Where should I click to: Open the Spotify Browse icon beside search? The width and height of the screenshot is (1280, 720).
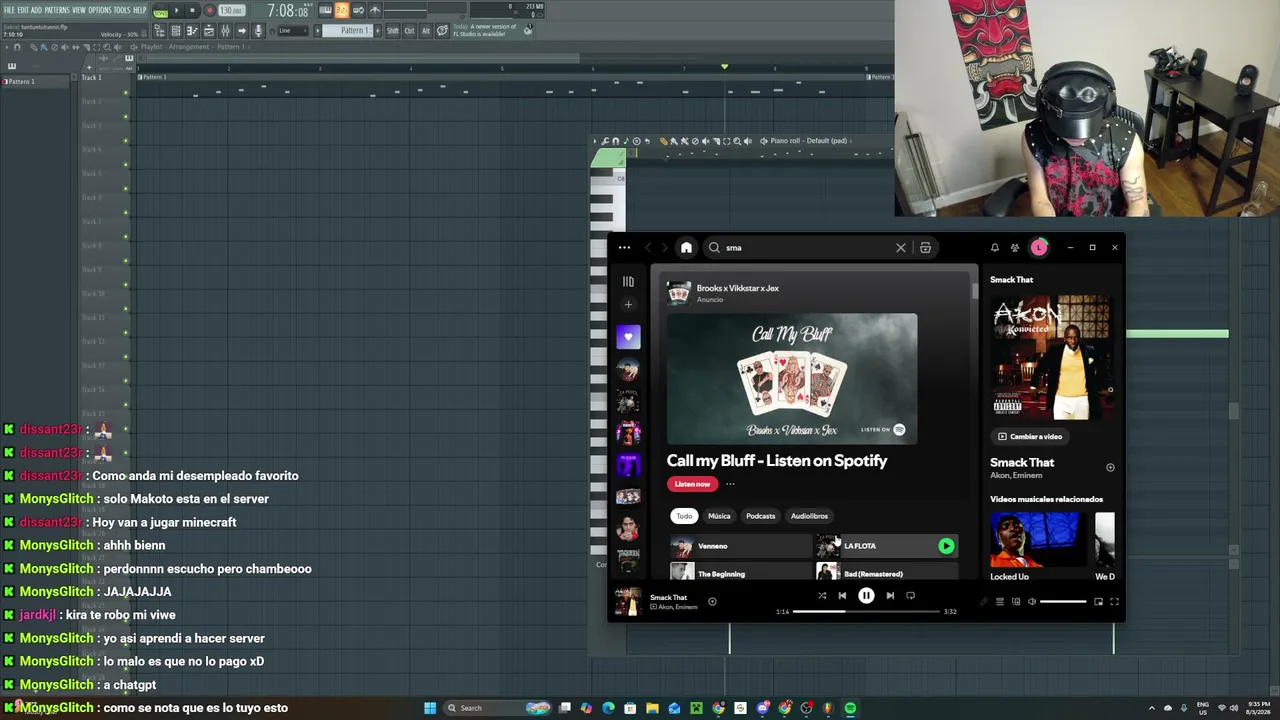point(925,248)
